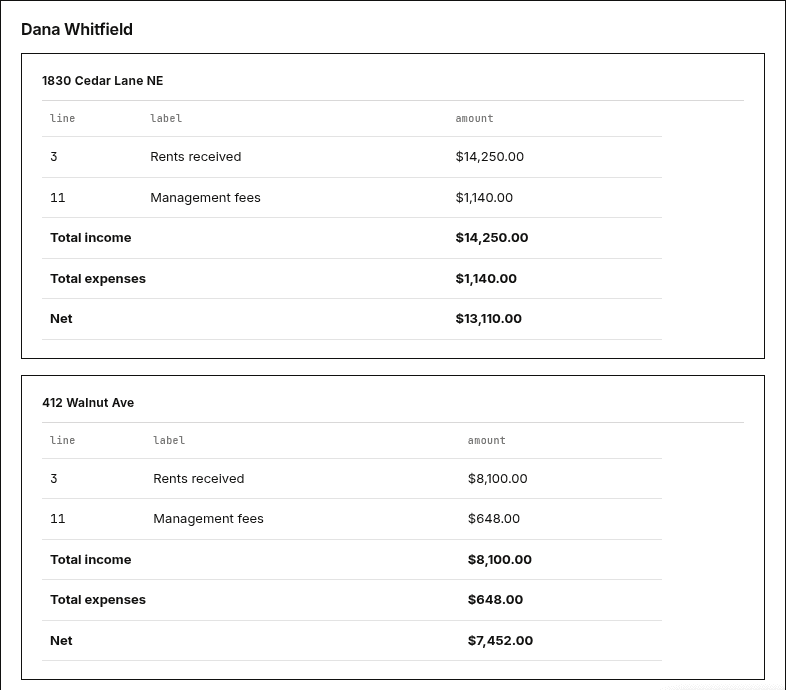
Task: Click the bold $648.00 total expenses value
Action: click(x=495, y=600)
